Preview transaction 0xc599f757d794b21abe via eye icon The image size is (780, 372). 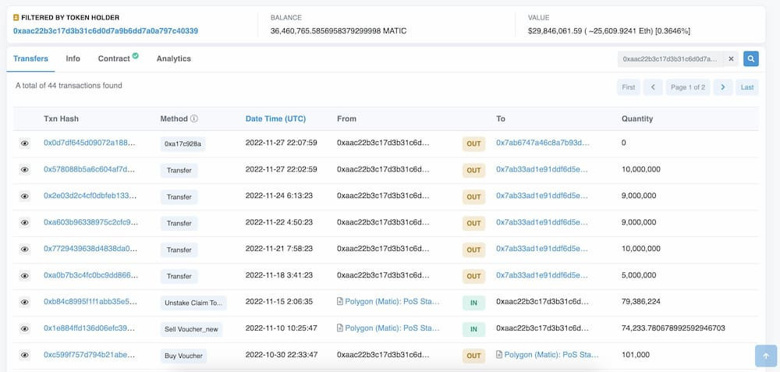coord(25,355)
